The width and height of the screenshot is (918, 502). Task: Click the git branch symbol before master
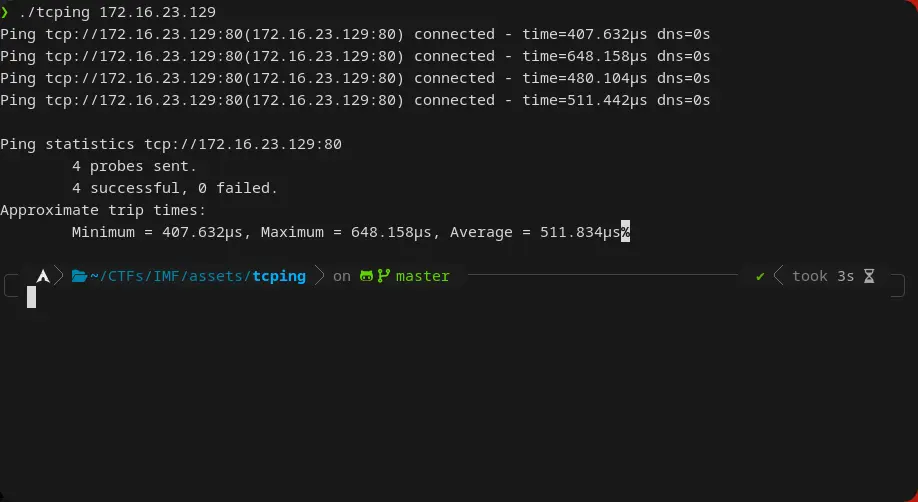[x=384, y=276]
